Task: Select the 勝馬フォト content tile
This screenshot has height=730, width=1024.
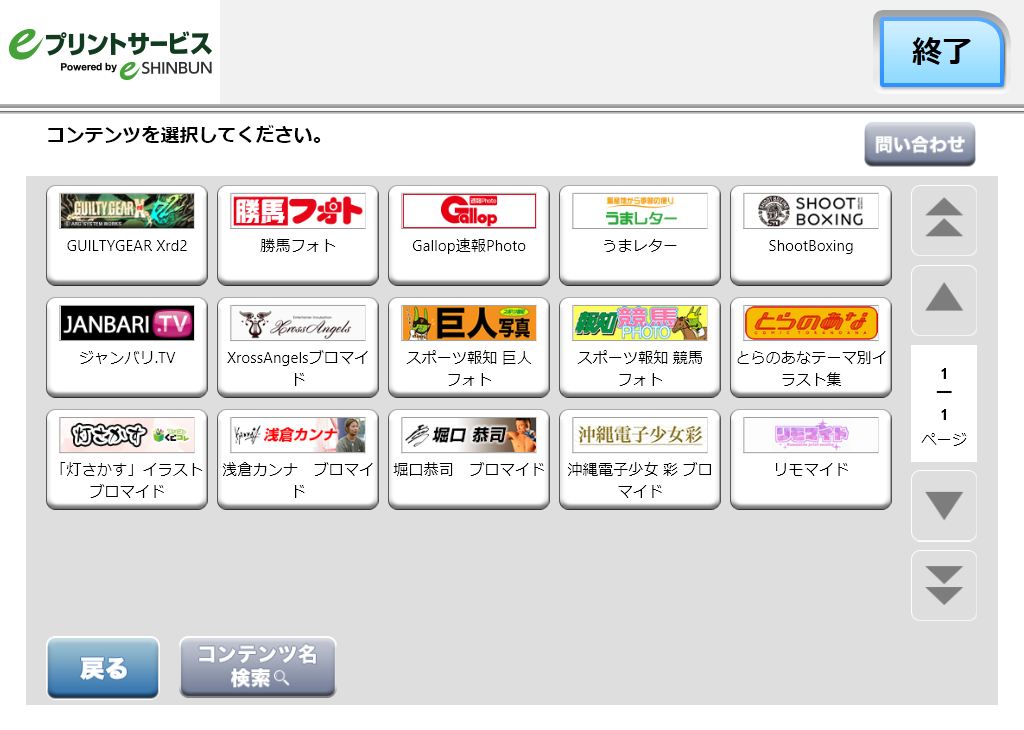Action: [298, 235]
